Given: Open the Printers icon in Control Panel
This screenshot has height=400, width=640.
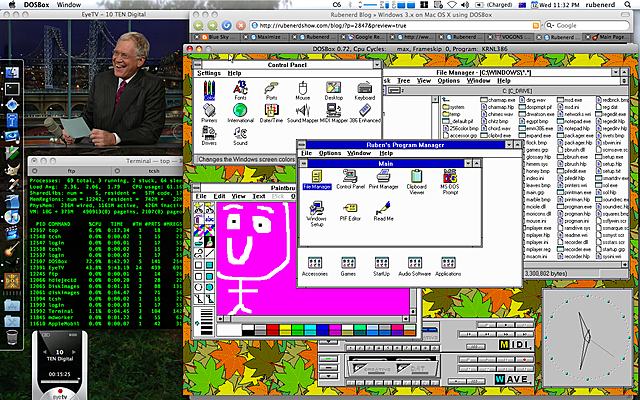Looking at the screenshot, I should point(209,113).
